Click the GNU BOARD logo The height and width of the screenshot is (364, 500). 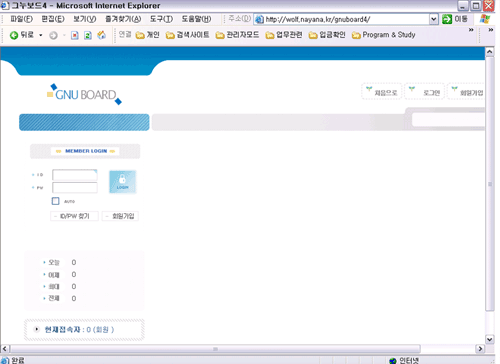coord(84,94)
